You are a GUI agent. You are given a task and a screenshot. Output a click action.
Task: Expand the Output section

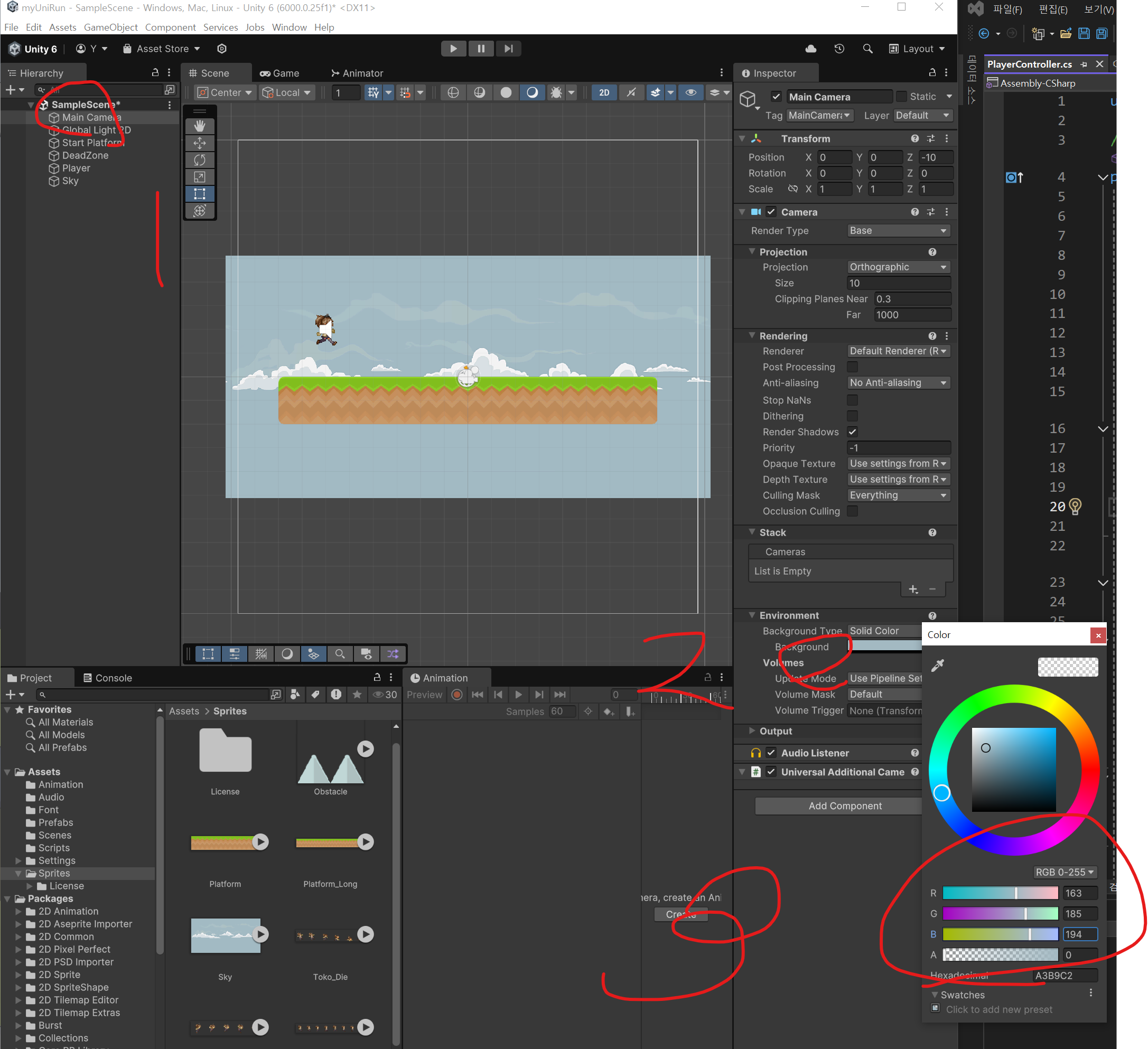[x=752, y=731]
